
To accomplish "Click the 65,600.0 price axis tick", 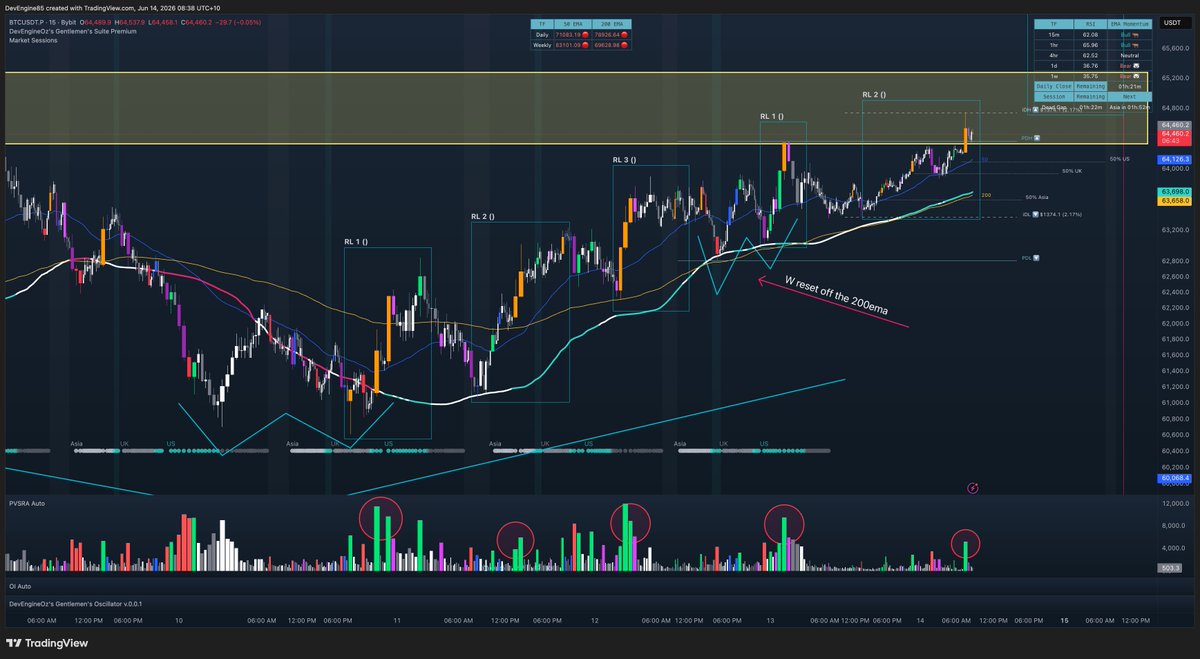I will click(x=1173, y=47).
